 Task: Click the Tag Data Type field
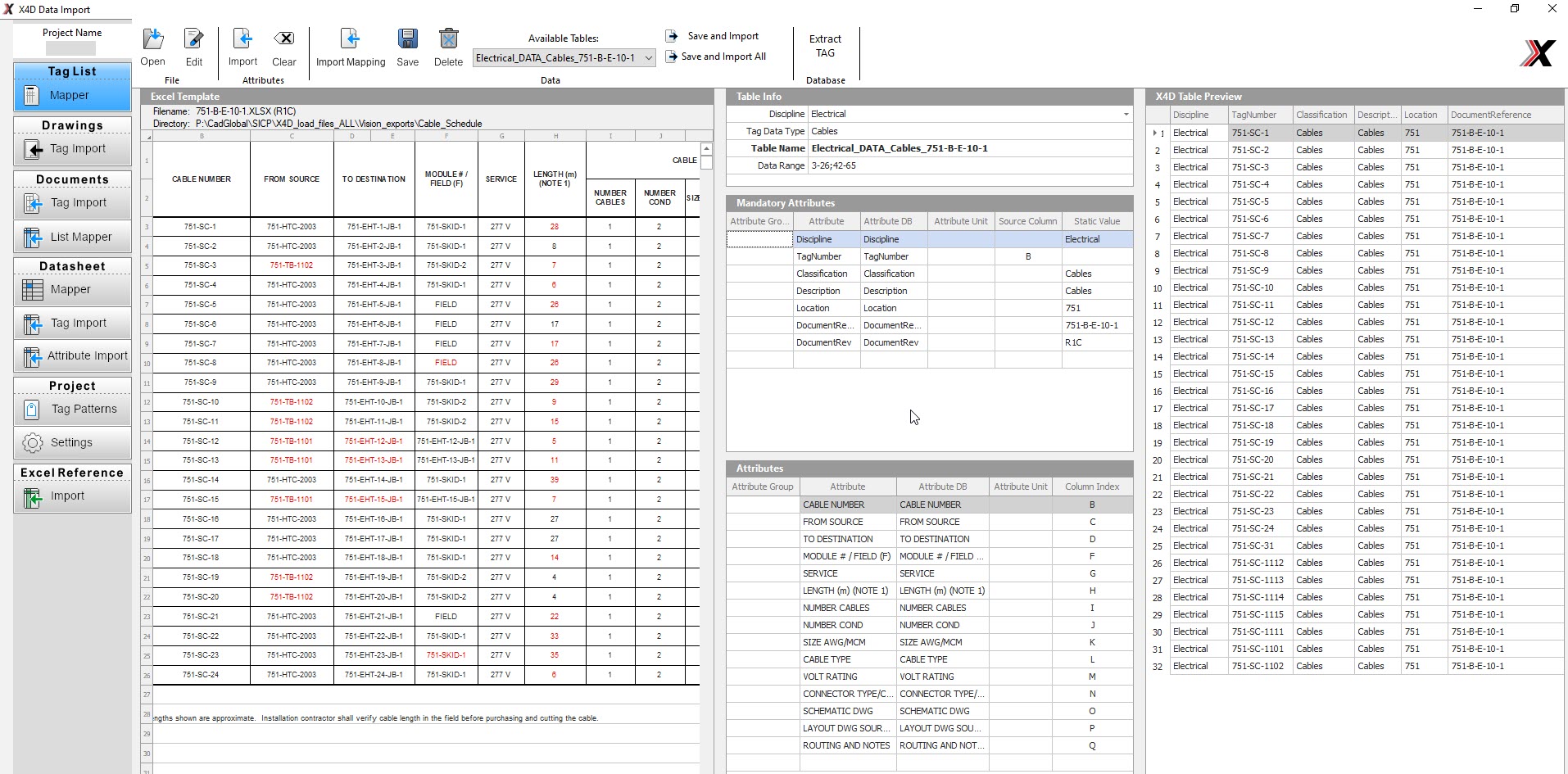(971, 131)
